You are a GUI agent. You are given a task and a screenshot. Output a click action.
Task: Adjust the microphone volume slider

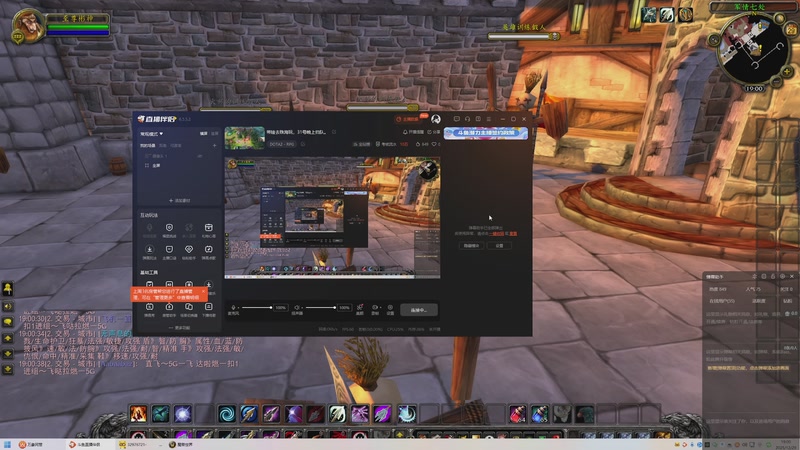(257, 308)
